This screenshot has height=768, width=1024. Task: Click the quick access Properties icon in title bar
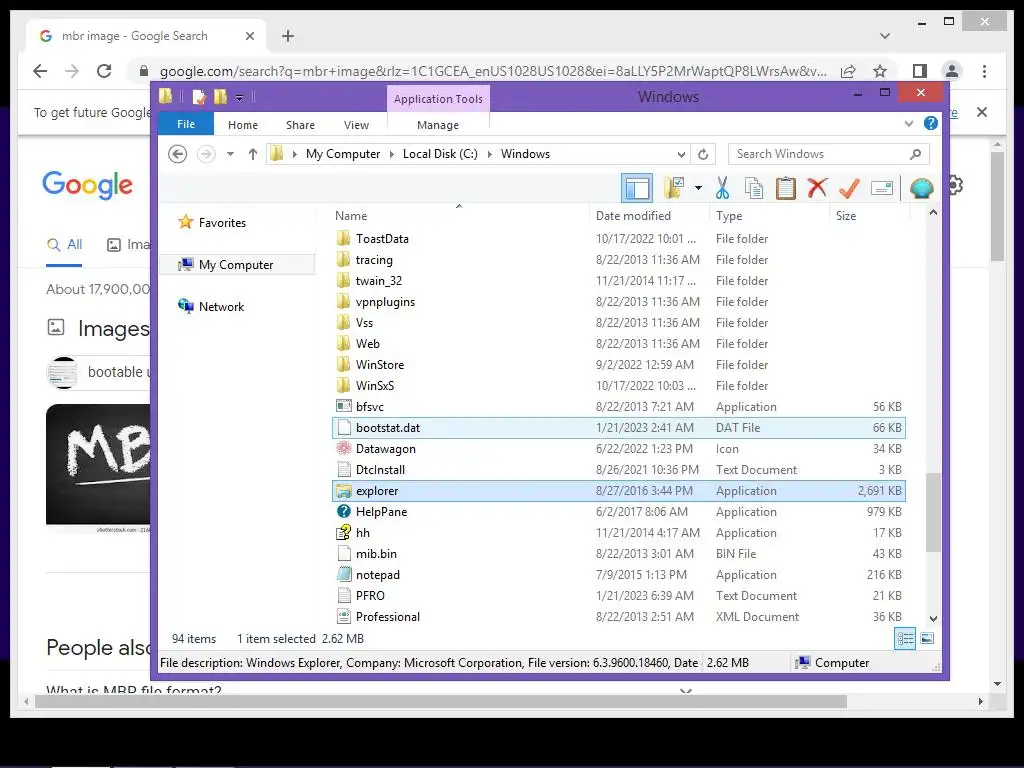tap(199, 97)
